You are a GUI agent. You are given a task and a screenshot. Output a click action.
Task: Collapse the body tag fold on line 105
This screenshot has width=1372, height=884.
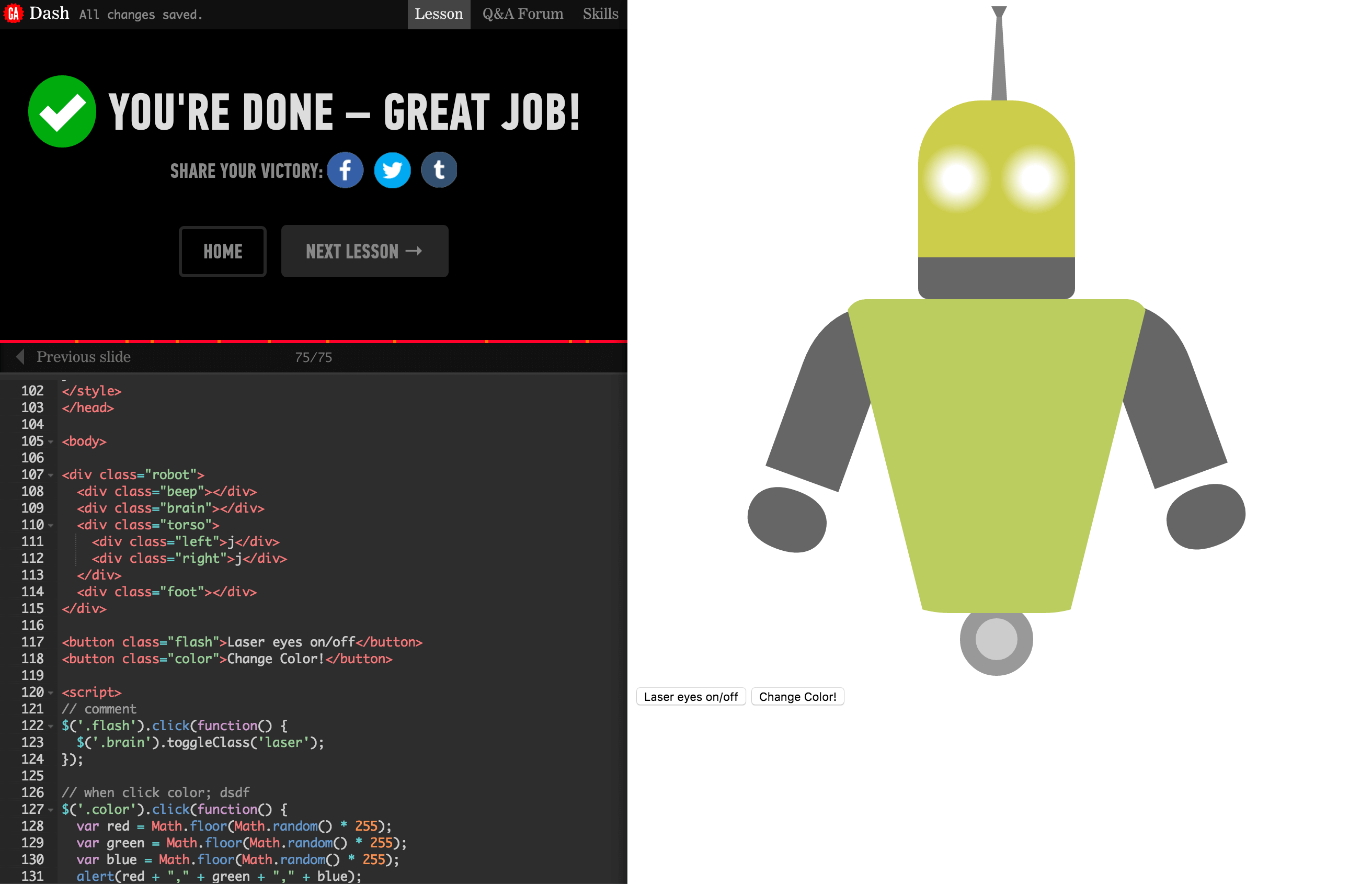(x=51, y=441)
